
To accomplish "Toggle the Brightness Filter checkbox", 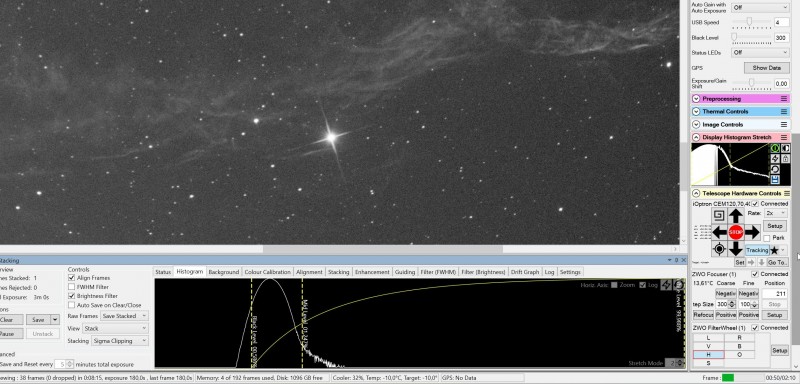I will [71, 296].
